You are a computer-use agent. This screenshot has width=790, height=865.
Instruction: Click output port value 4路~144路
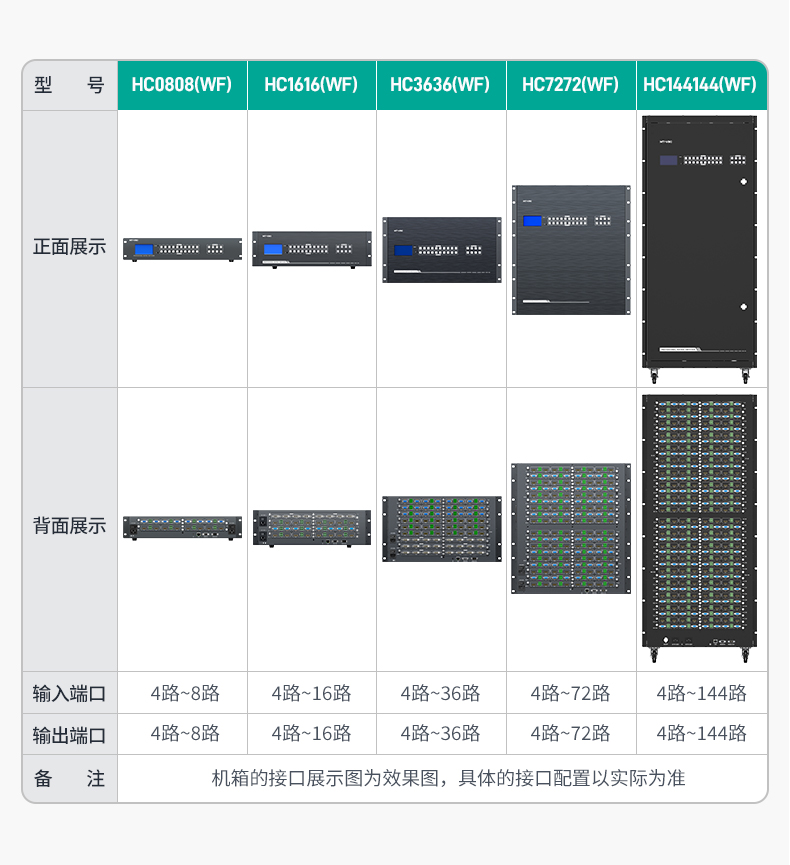[701, 734]
